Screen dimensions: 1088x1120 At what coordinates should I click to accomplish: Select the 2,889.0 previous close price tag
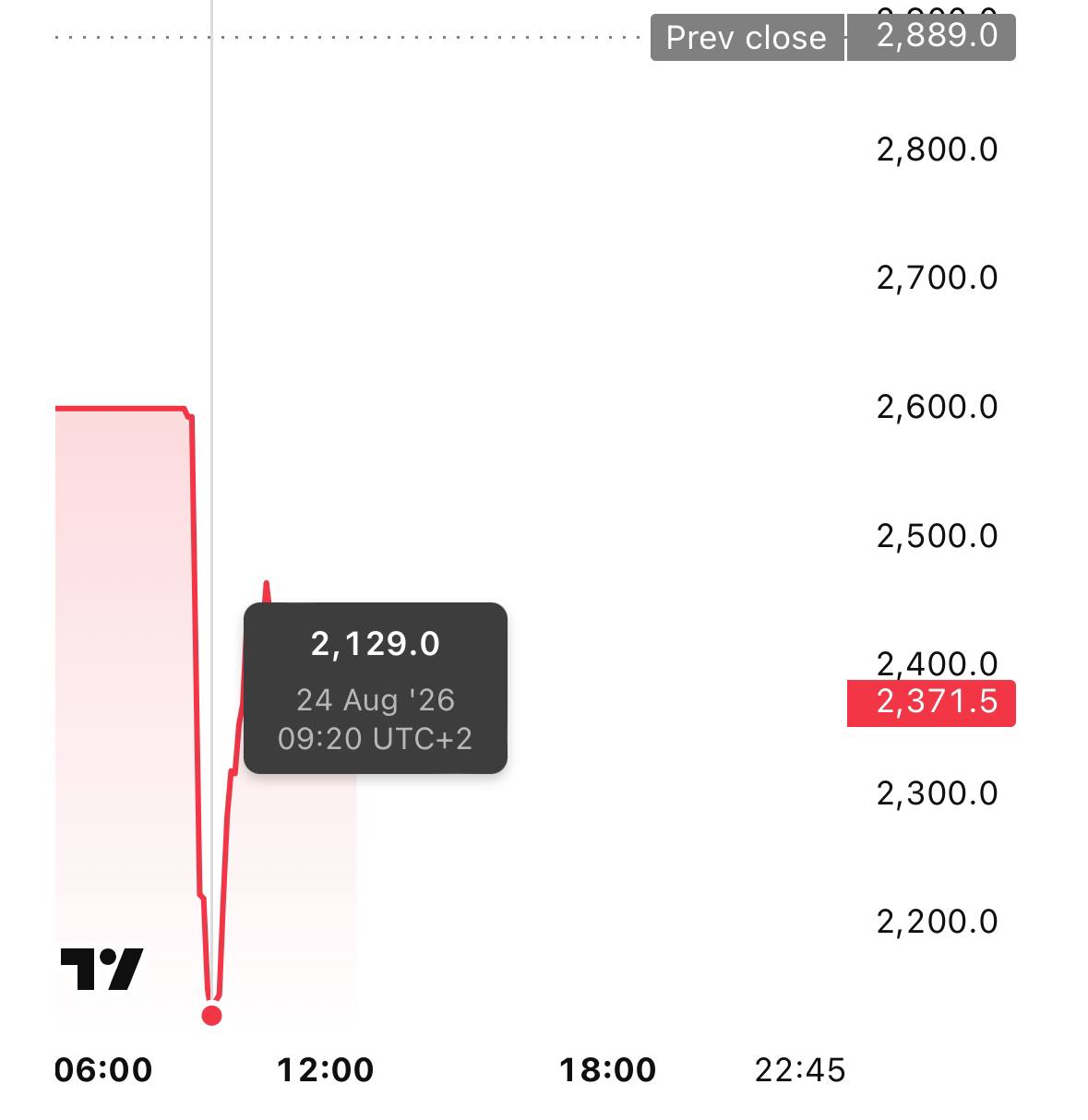pyautogui.click(x=931, y=37)
